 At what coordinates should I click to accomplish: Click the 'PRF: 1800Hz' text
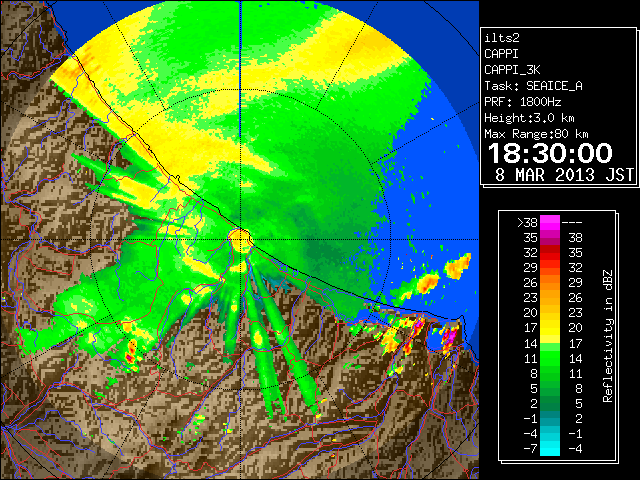pyautogui.click(x=522, y=102)
